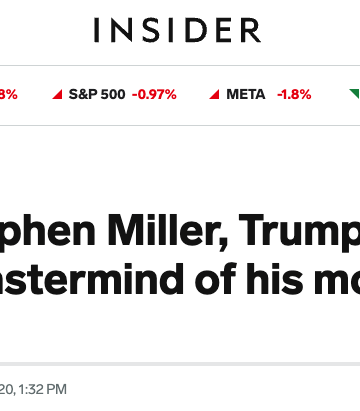
Task: Click the "500" number in the ticker
Action: point(113,94)
